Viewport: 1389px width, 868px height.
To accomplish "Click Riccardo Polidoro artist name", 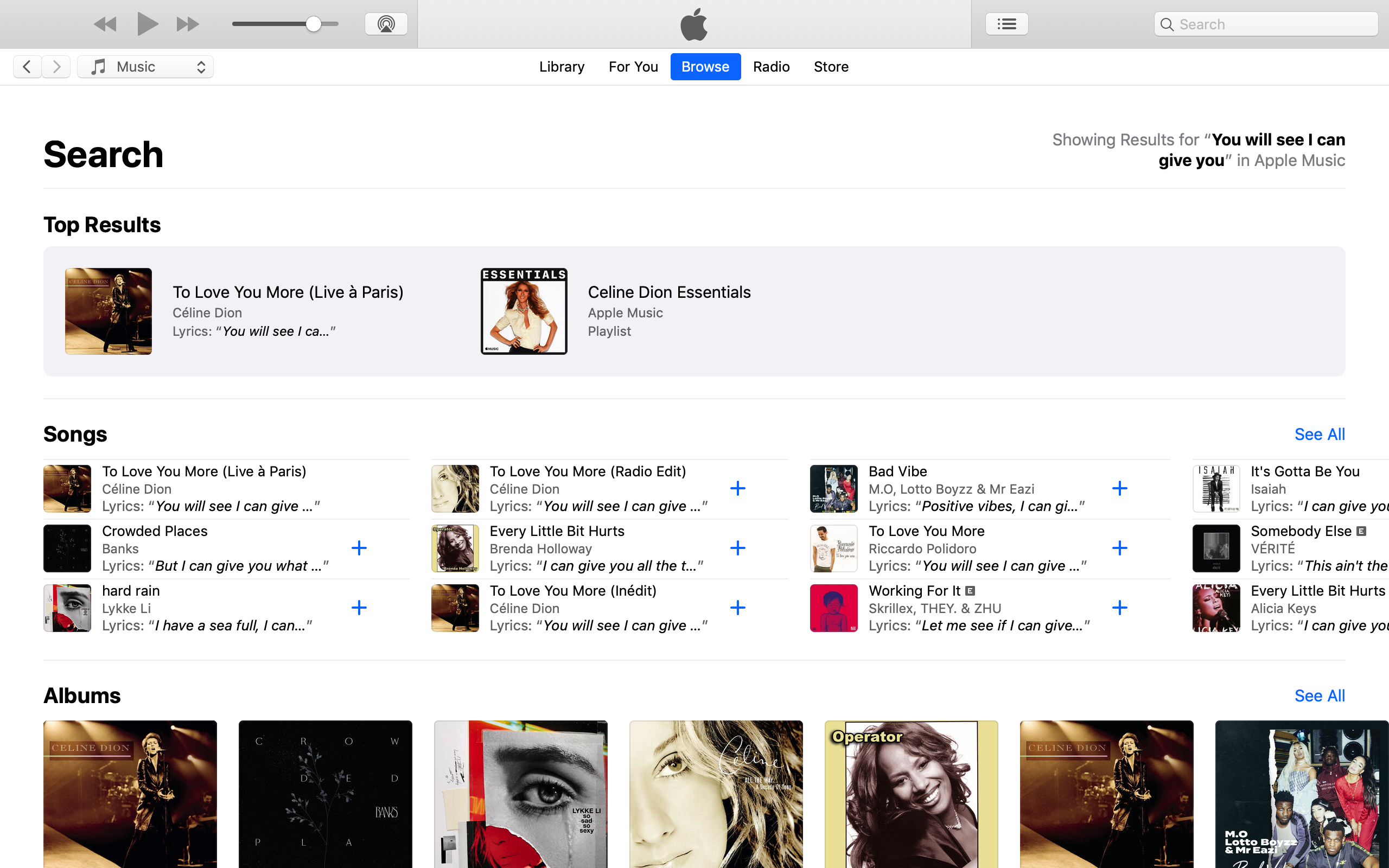I will tap(922, 549).
